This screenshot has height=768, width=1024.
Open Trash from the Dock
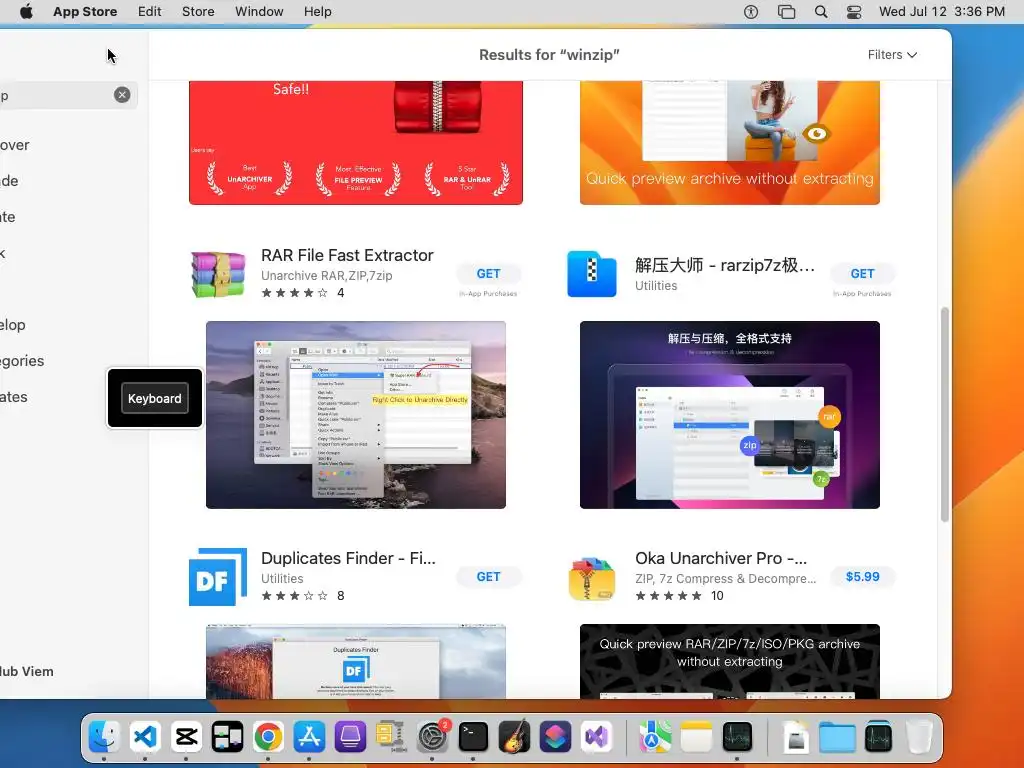coord(919,737)
